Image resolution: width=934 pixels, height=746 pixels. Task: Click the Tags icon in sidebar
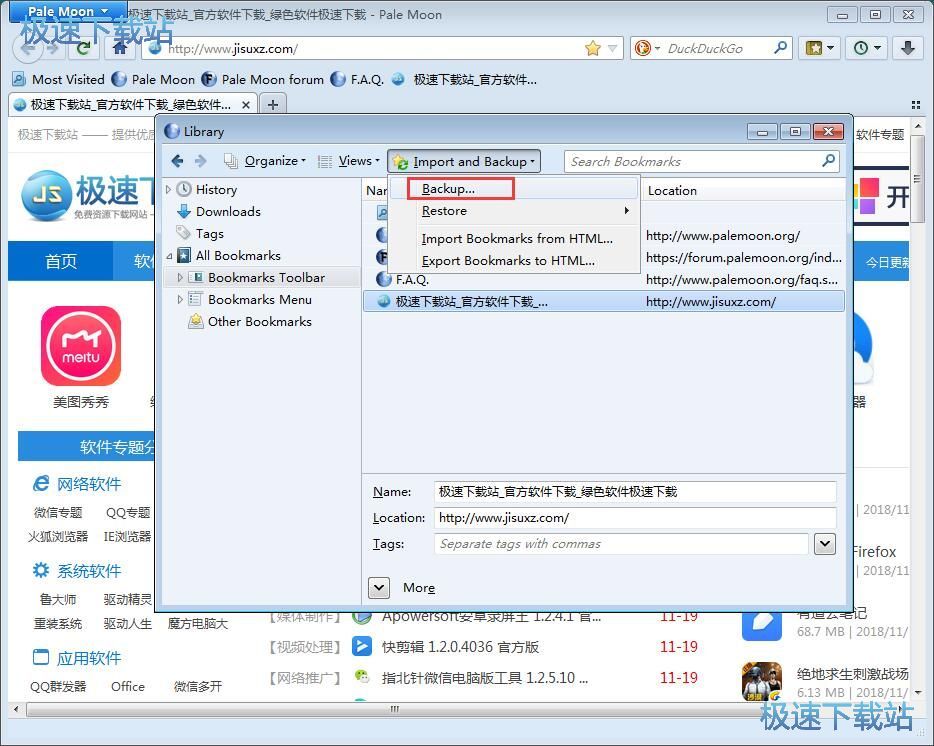pyautogui.click(x=183, y=232)
